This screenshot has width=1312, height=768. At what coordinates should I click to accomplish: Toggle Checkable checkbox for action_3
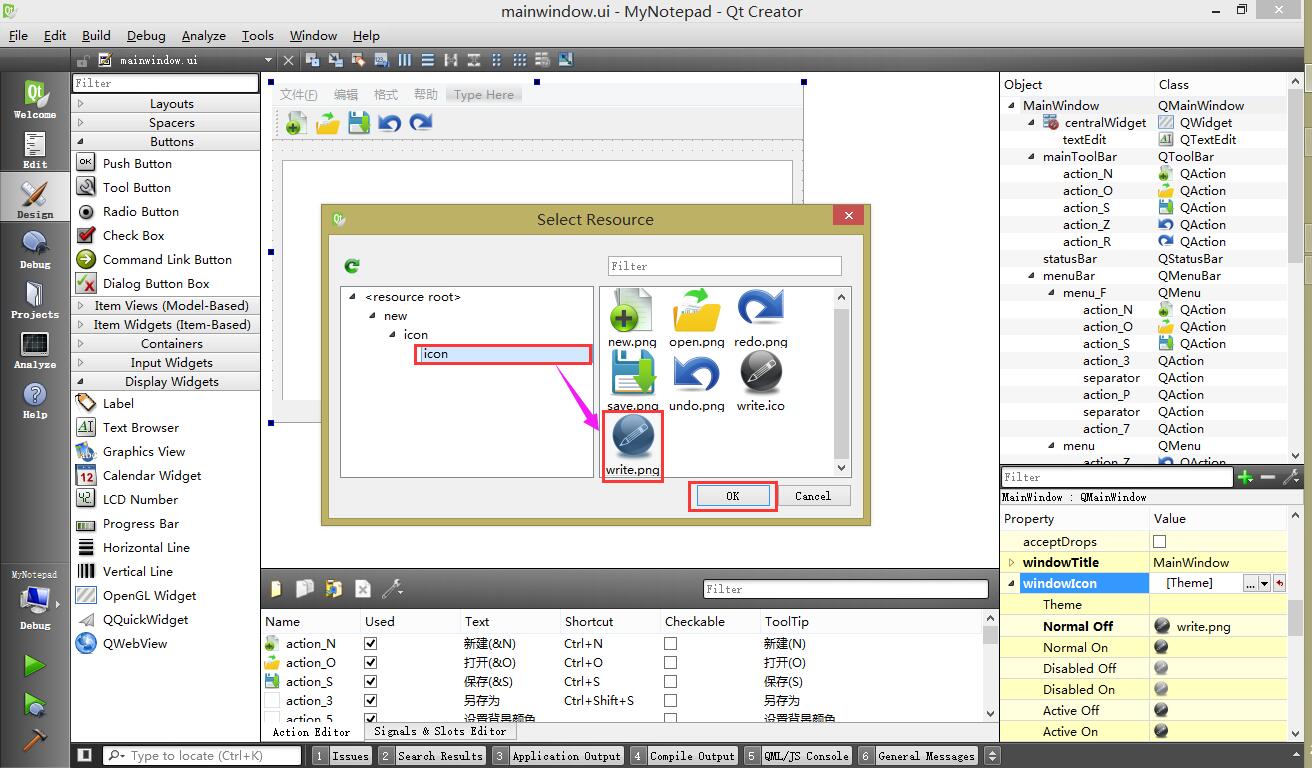tap(671, 701)
